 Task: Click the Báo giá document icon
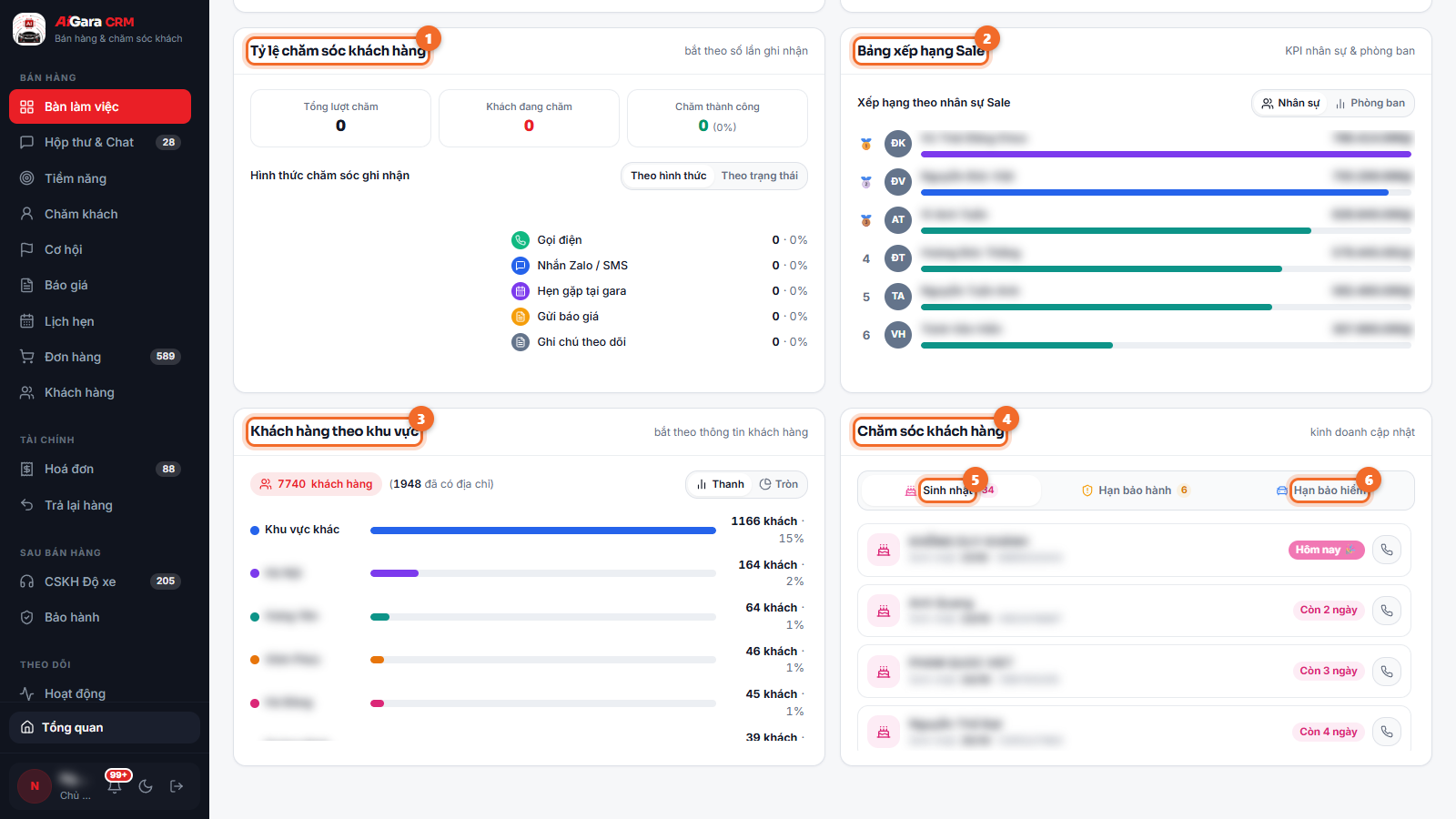pos(27,285)
